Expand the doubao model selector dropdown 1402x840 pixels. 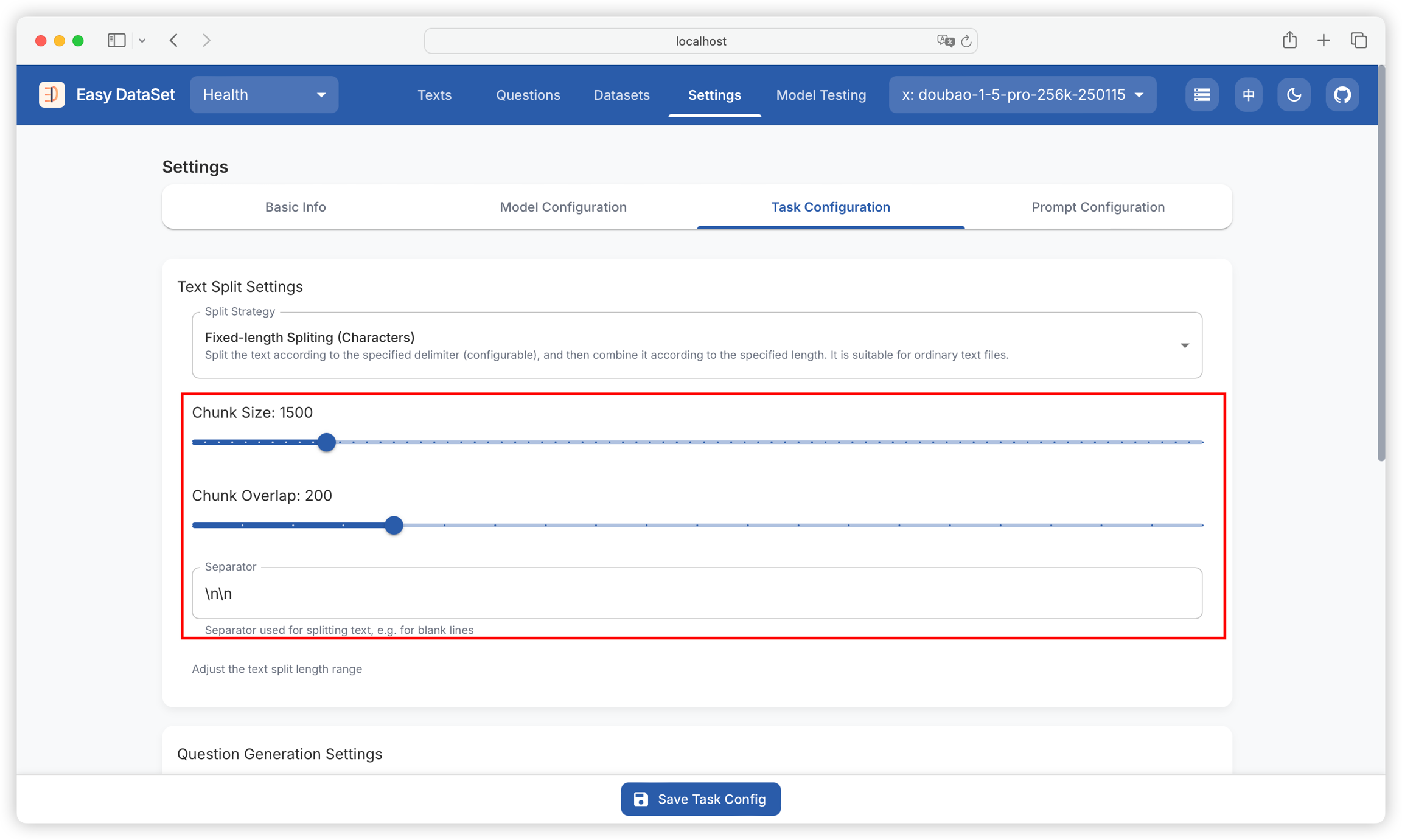(x=1022, y=94)
